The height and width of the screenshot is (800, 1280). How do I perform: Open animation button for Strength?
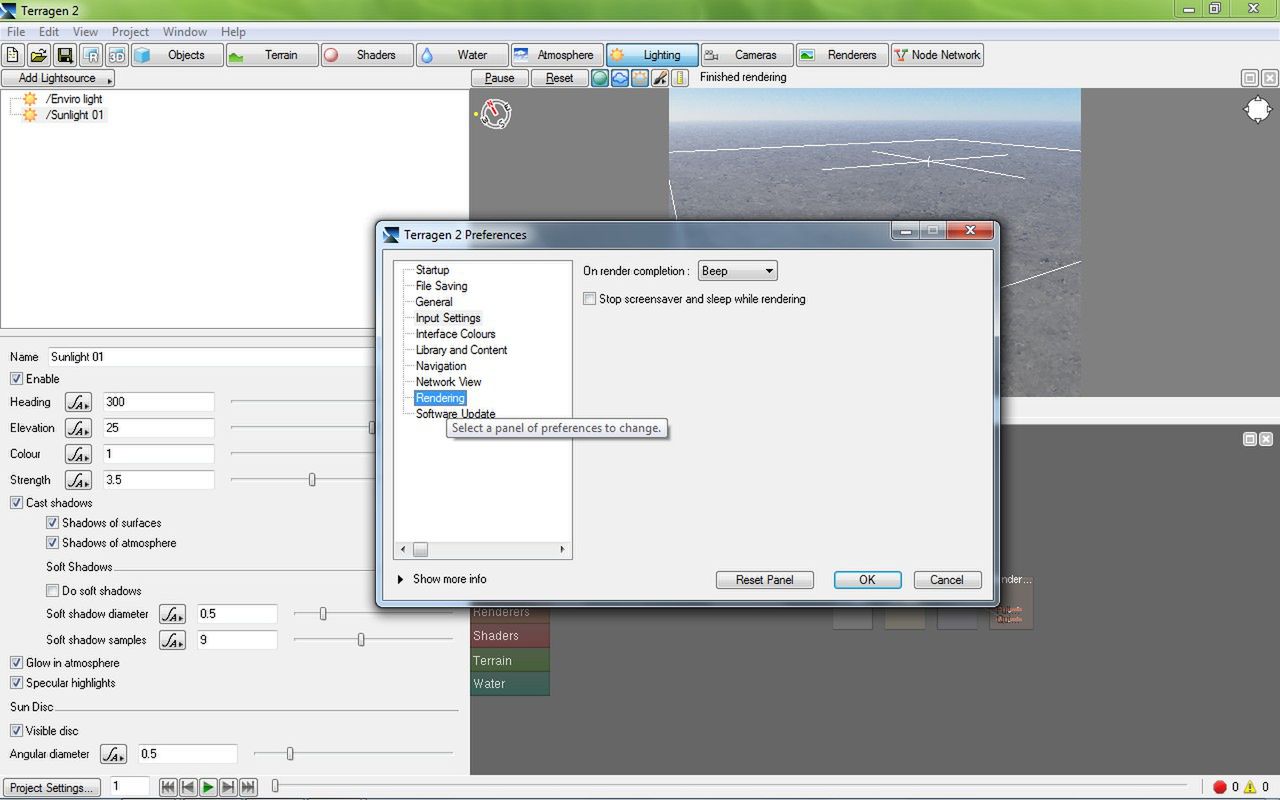(78, 480)
